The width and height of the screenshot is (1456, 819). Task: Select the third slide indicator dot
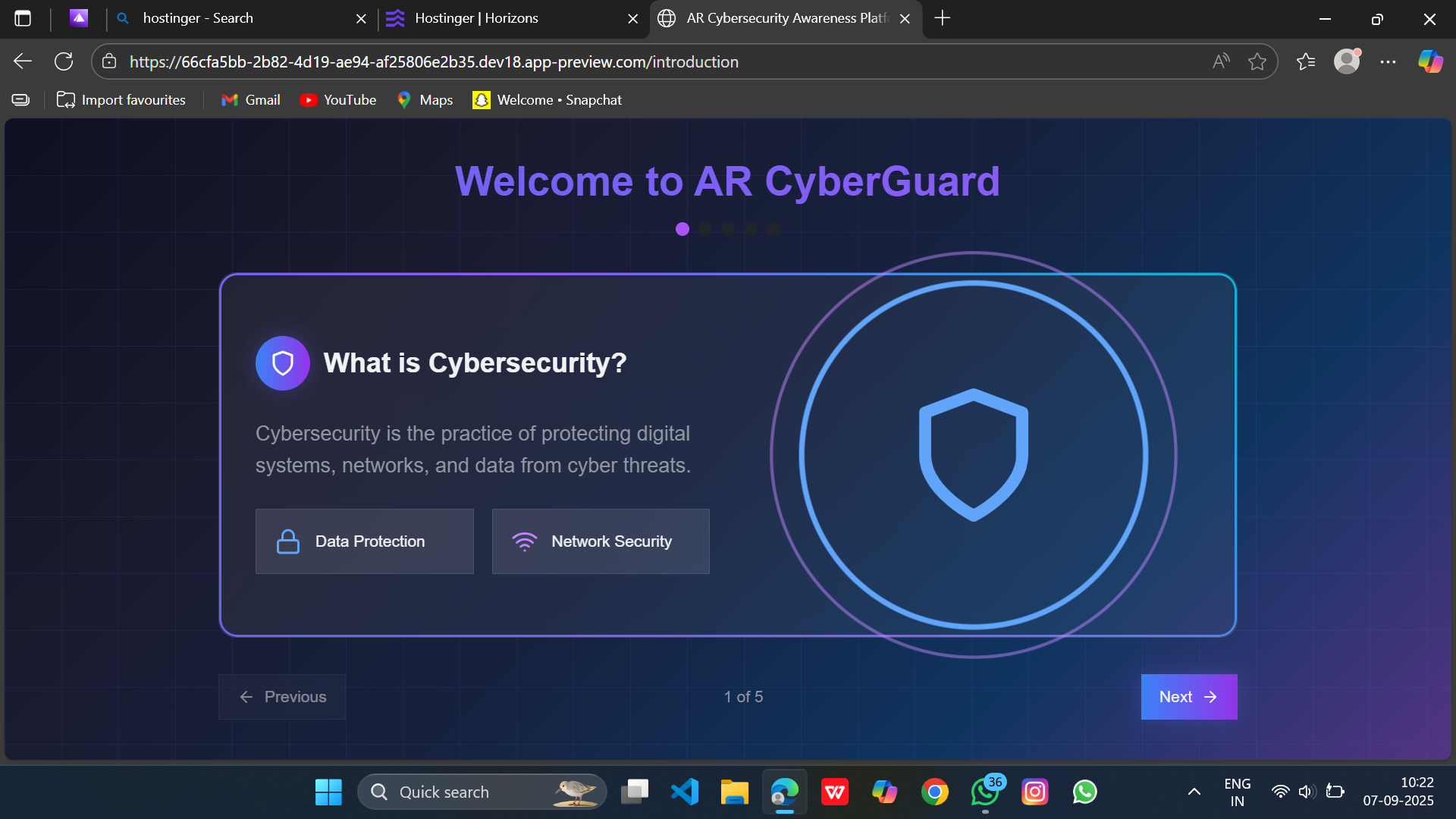(x=728, y=229)
